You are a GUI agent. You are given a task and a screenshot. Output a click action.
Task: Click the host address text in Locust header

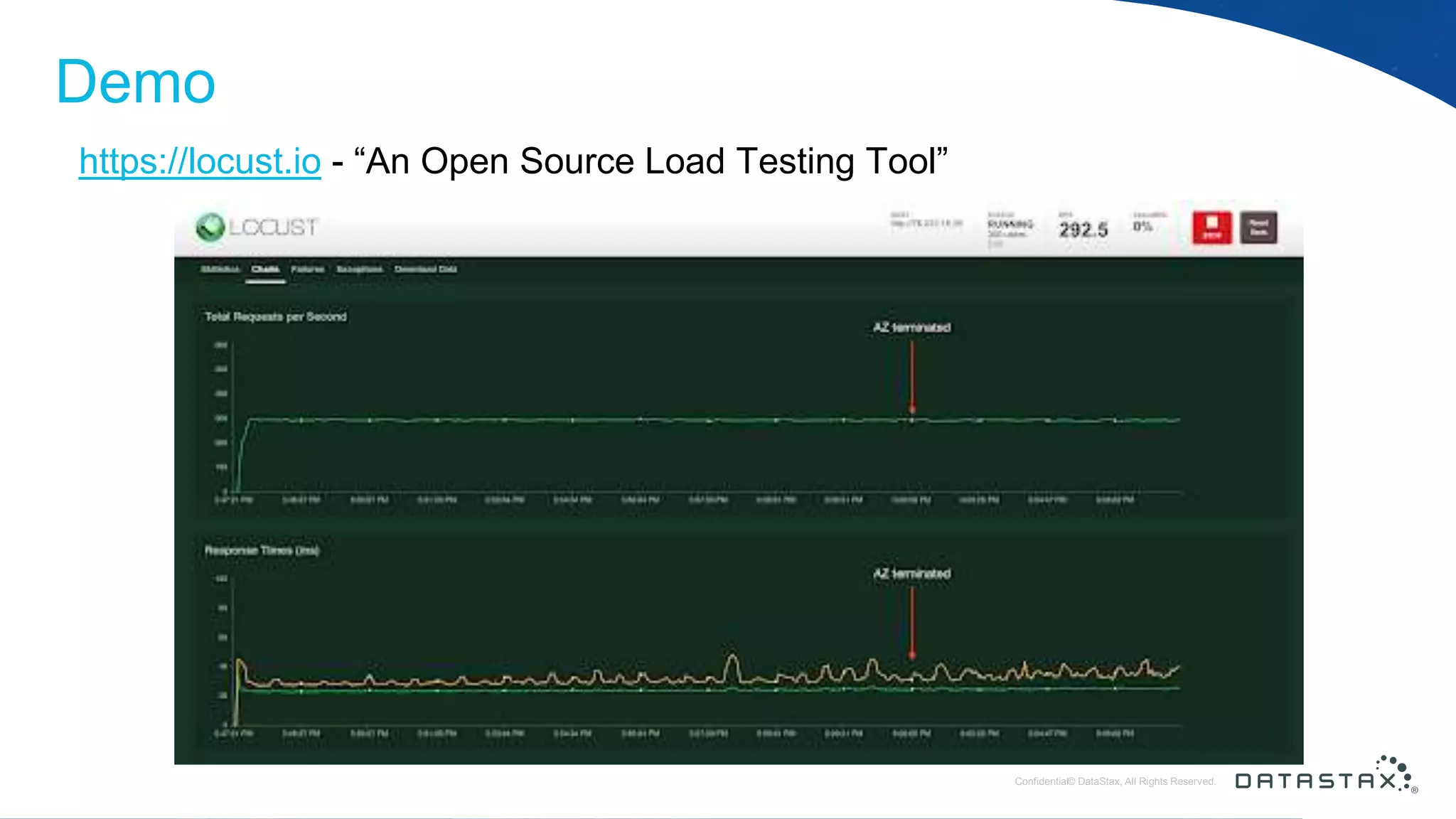926,223
